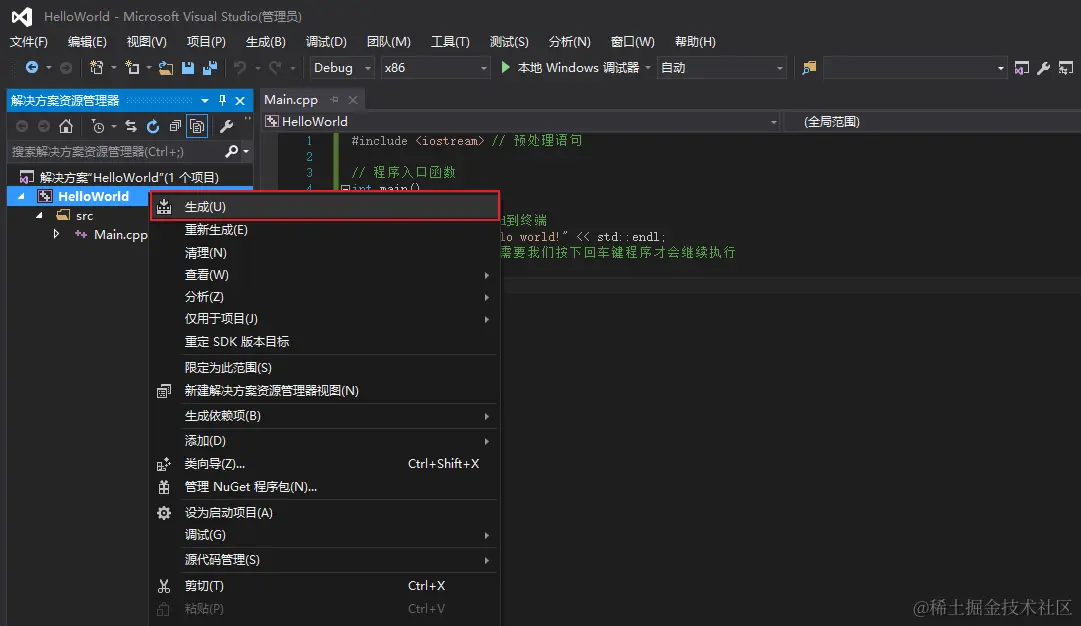Select the 解决方案"HelloWorld" solution node
Screen dimensions: 1081x626
pyautogui.click(x=129, y=177)
